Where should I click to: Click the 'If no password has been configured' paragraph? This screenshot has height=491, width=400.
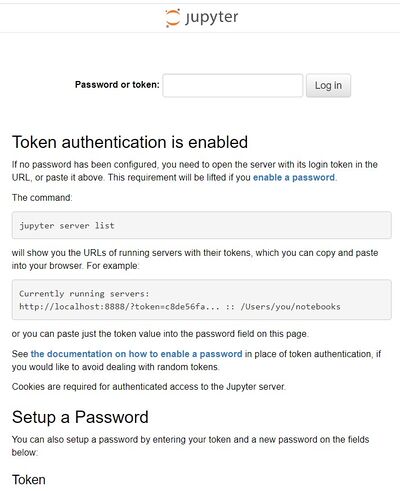click(x=195, y=171)
